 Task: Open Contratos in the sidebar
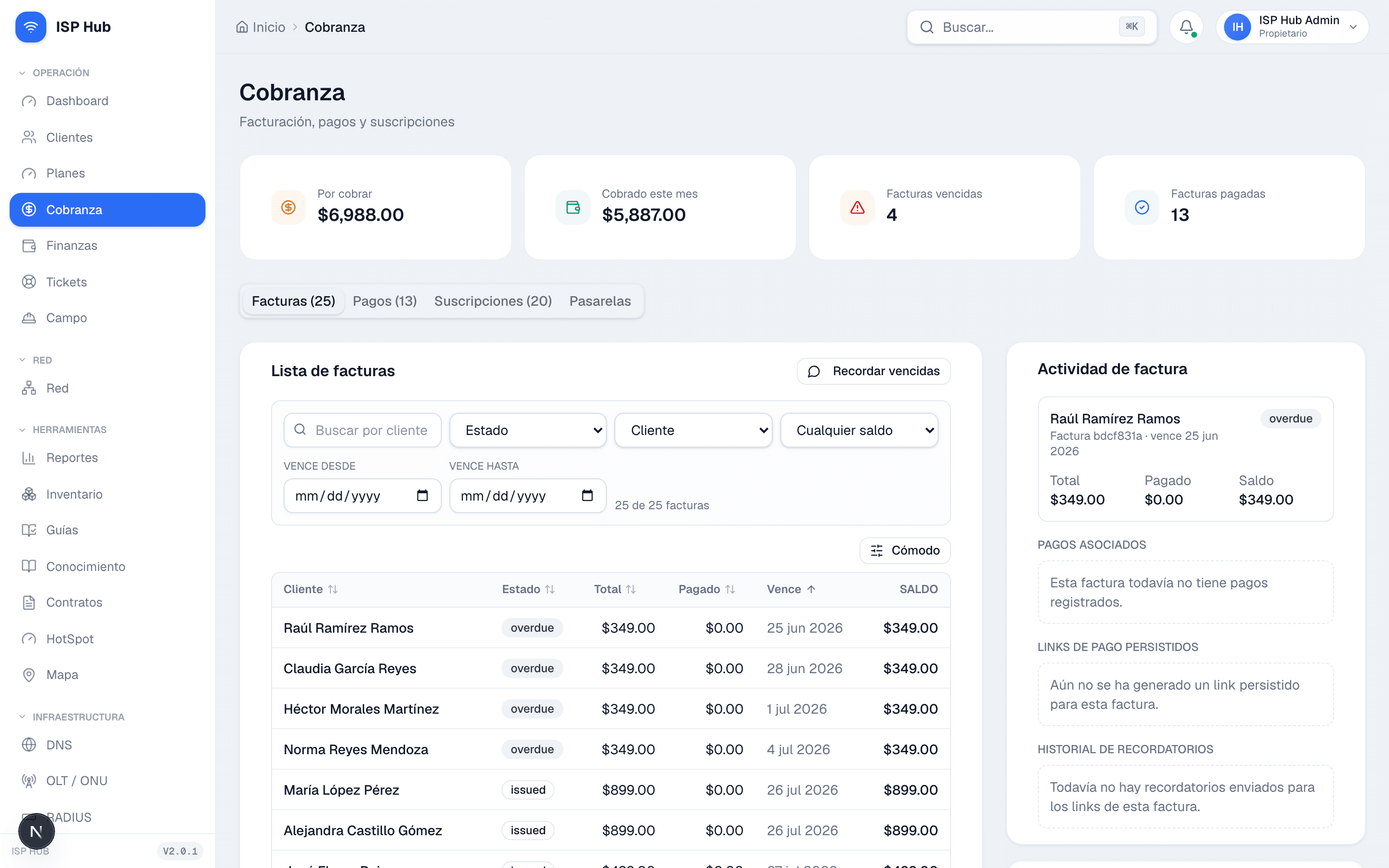pos(108,602)
